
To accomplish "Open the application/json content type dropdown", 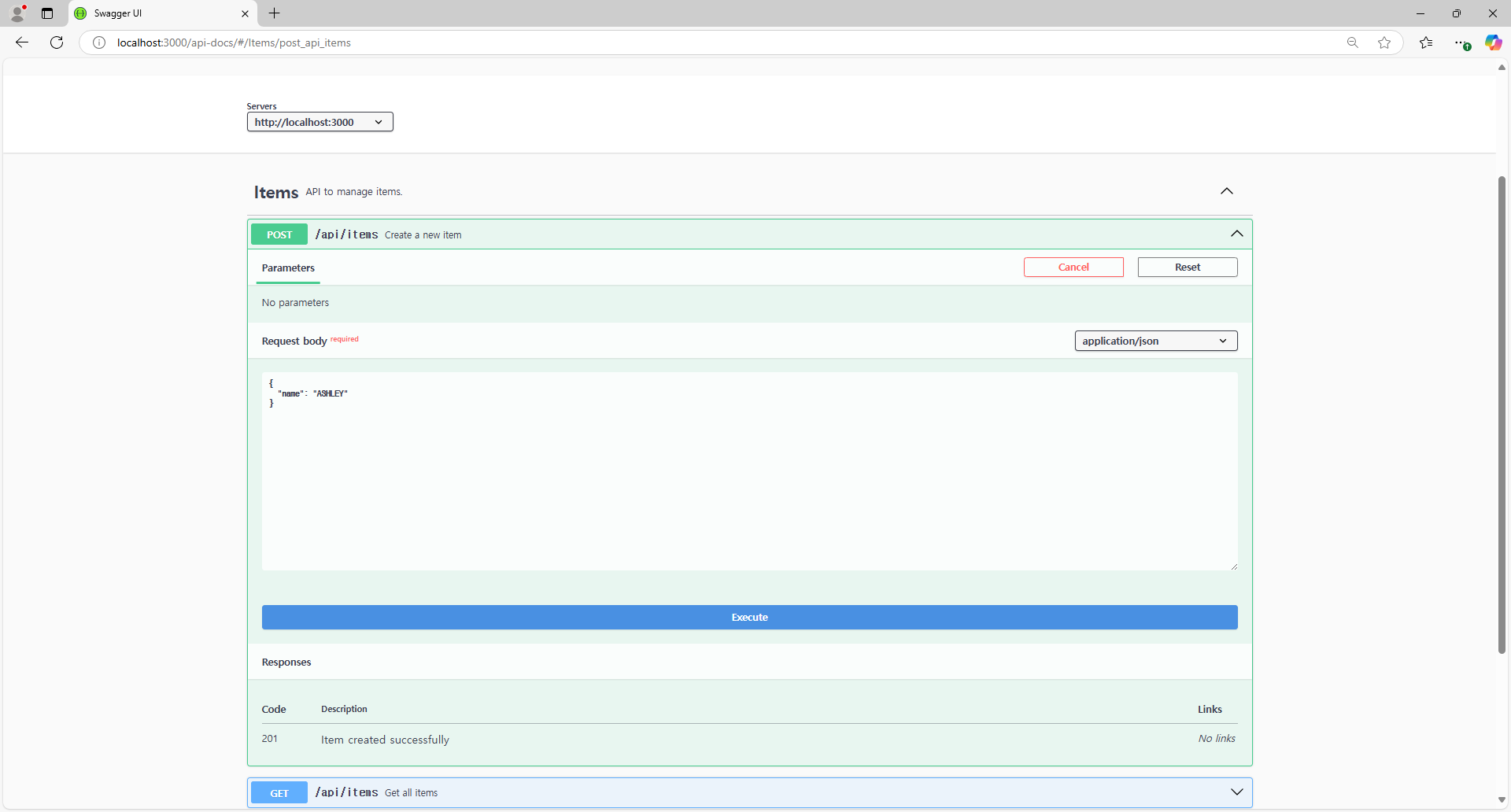I will tap(1156, 341).
